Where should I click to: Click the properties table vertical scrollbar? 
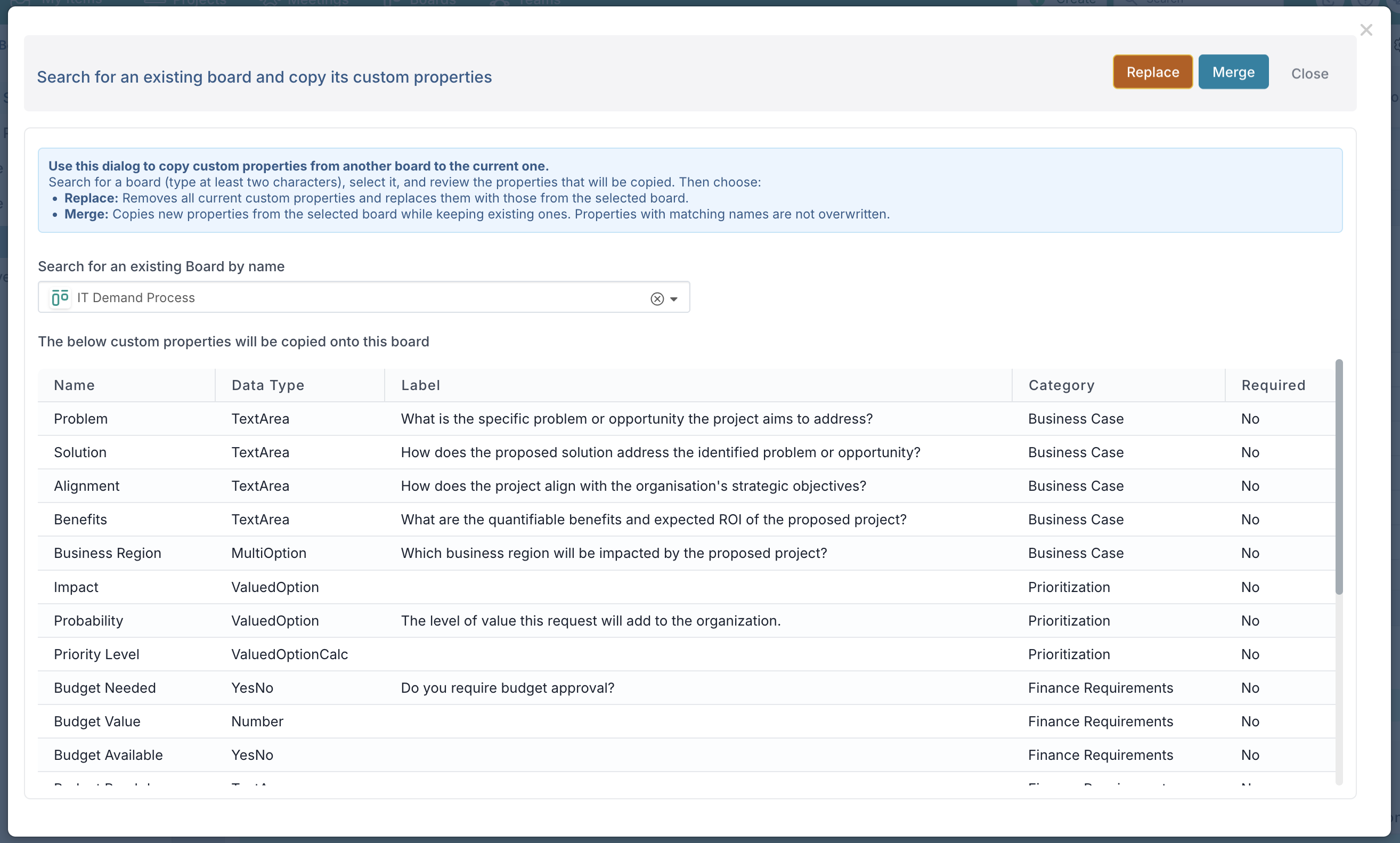1338,477
